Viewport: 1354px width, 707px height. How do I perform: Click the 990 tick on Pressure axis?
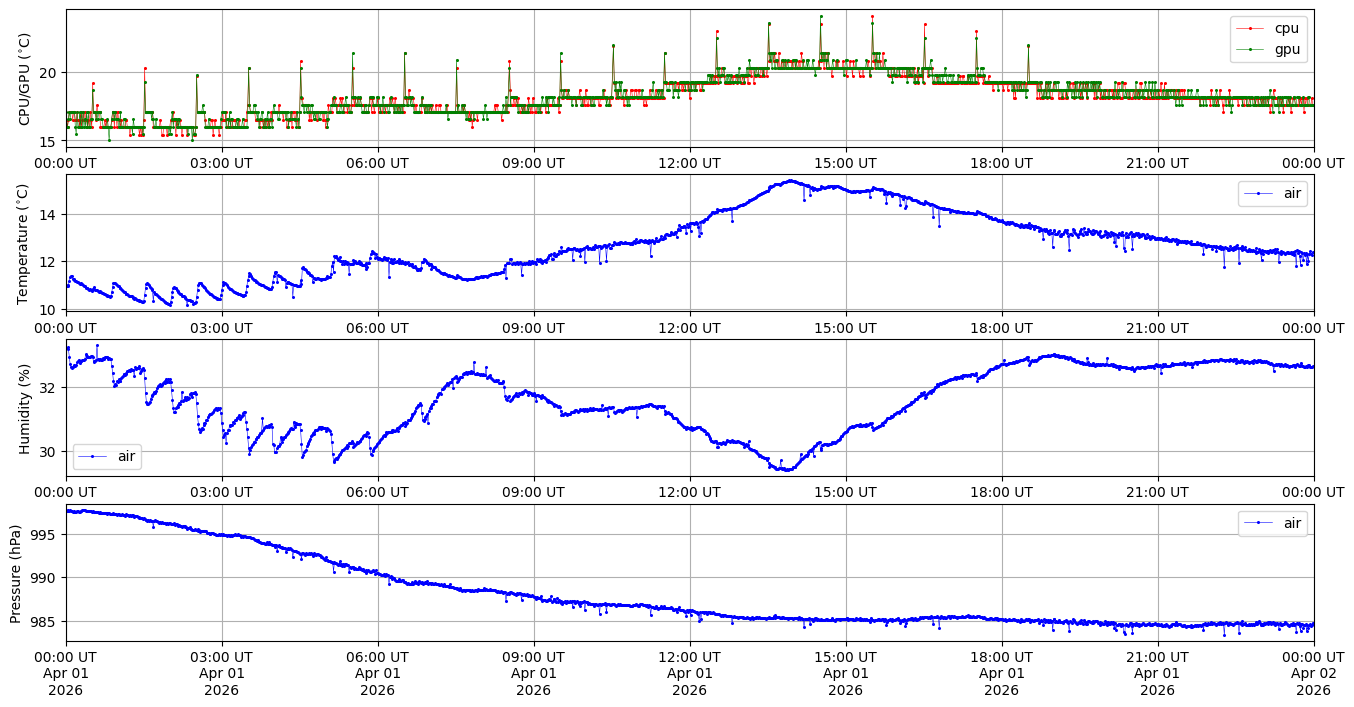[x=45, y=578]
